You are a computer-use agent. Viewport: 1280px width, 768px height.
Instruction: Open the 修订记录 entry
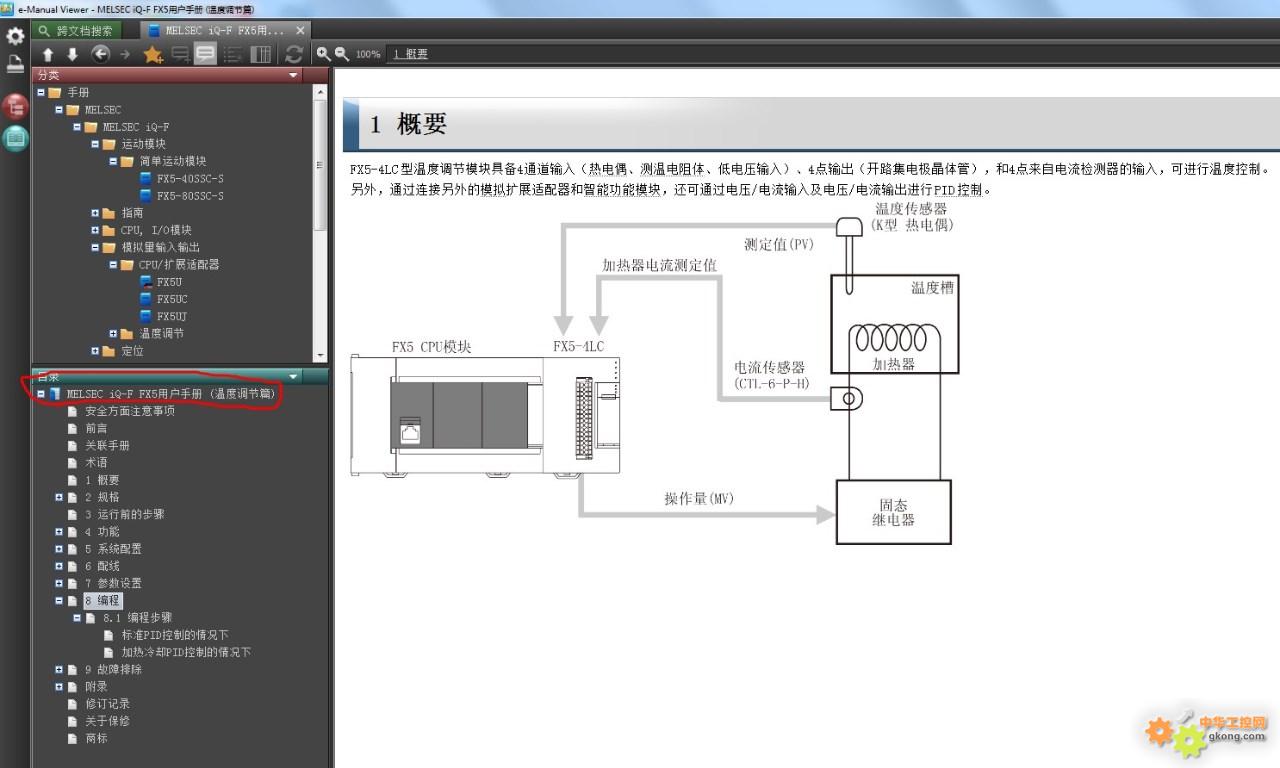[107, 704]
